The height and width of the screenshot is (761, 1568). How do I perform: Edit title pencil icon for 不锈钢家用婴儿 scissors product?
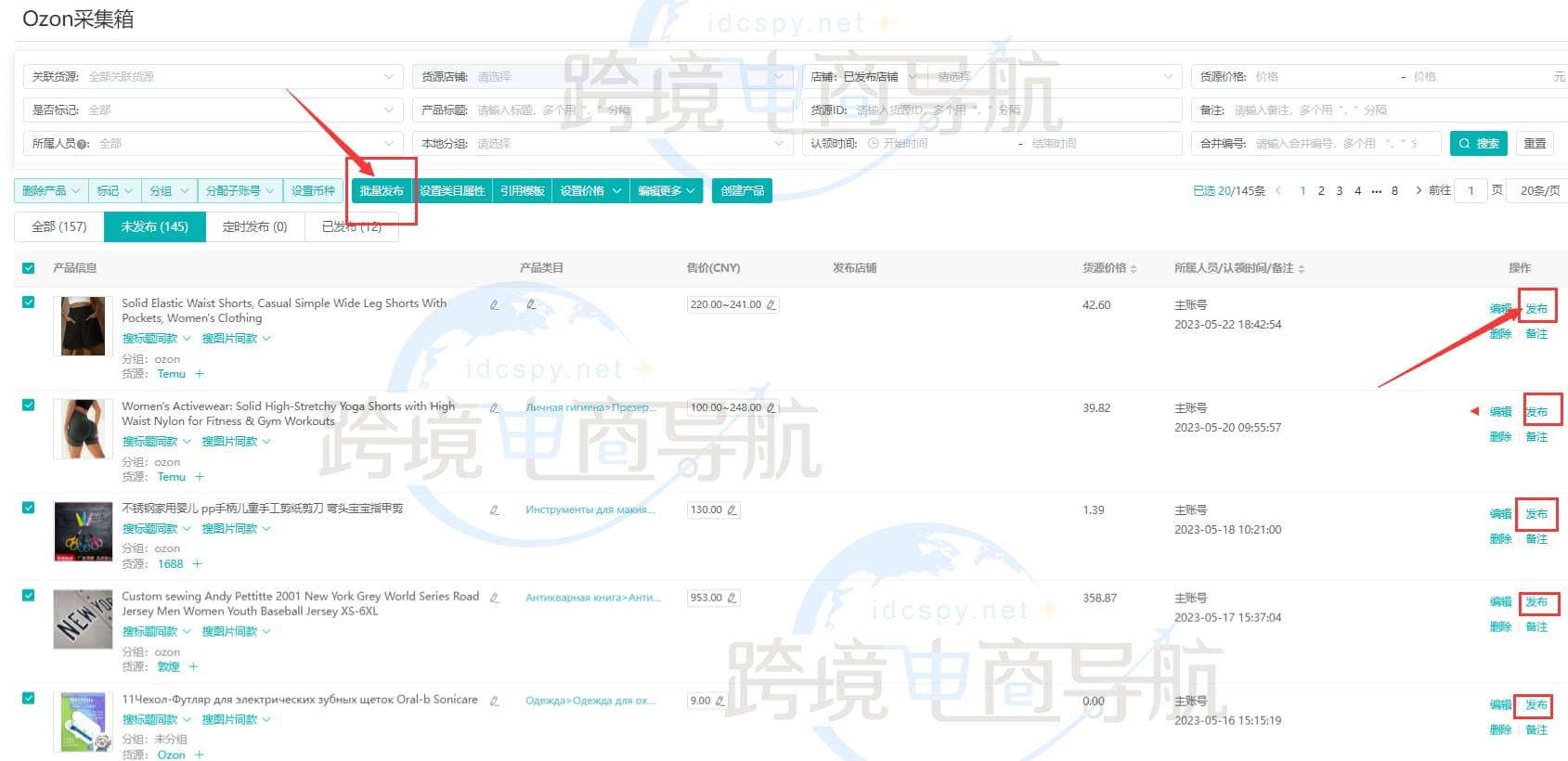(494, 509)
